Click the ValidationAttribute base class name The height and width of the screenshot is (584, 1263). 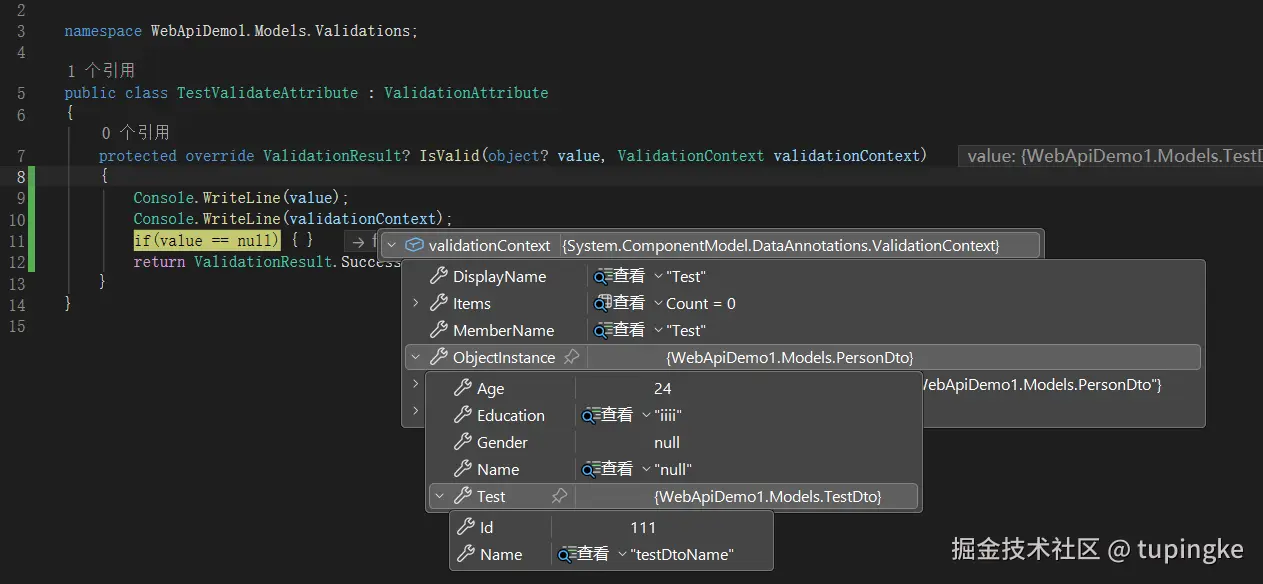tap(466, 93)
